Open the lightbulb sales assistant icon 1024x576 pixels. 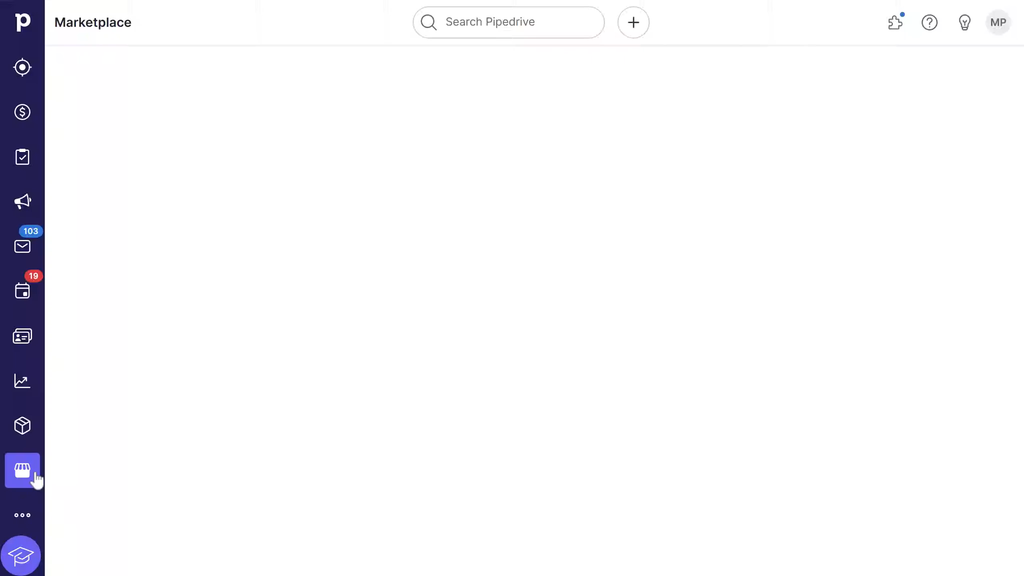[x=965, y=22]
